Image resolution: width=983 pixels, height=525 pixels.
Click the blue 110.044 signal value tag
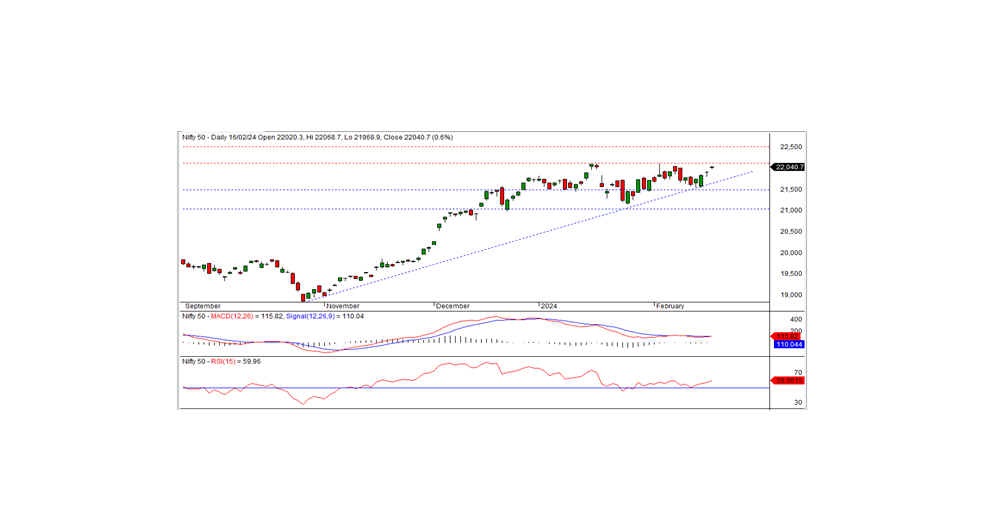coord(788,343)
